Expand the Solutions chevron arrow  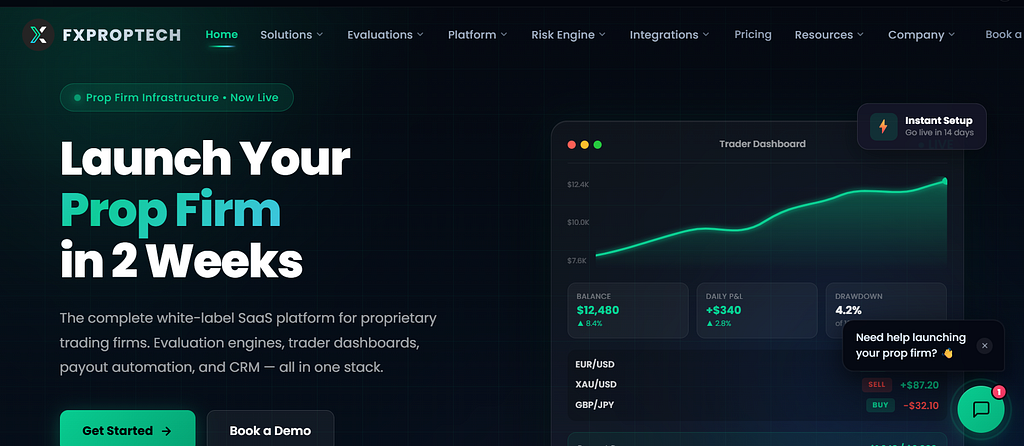320,35
